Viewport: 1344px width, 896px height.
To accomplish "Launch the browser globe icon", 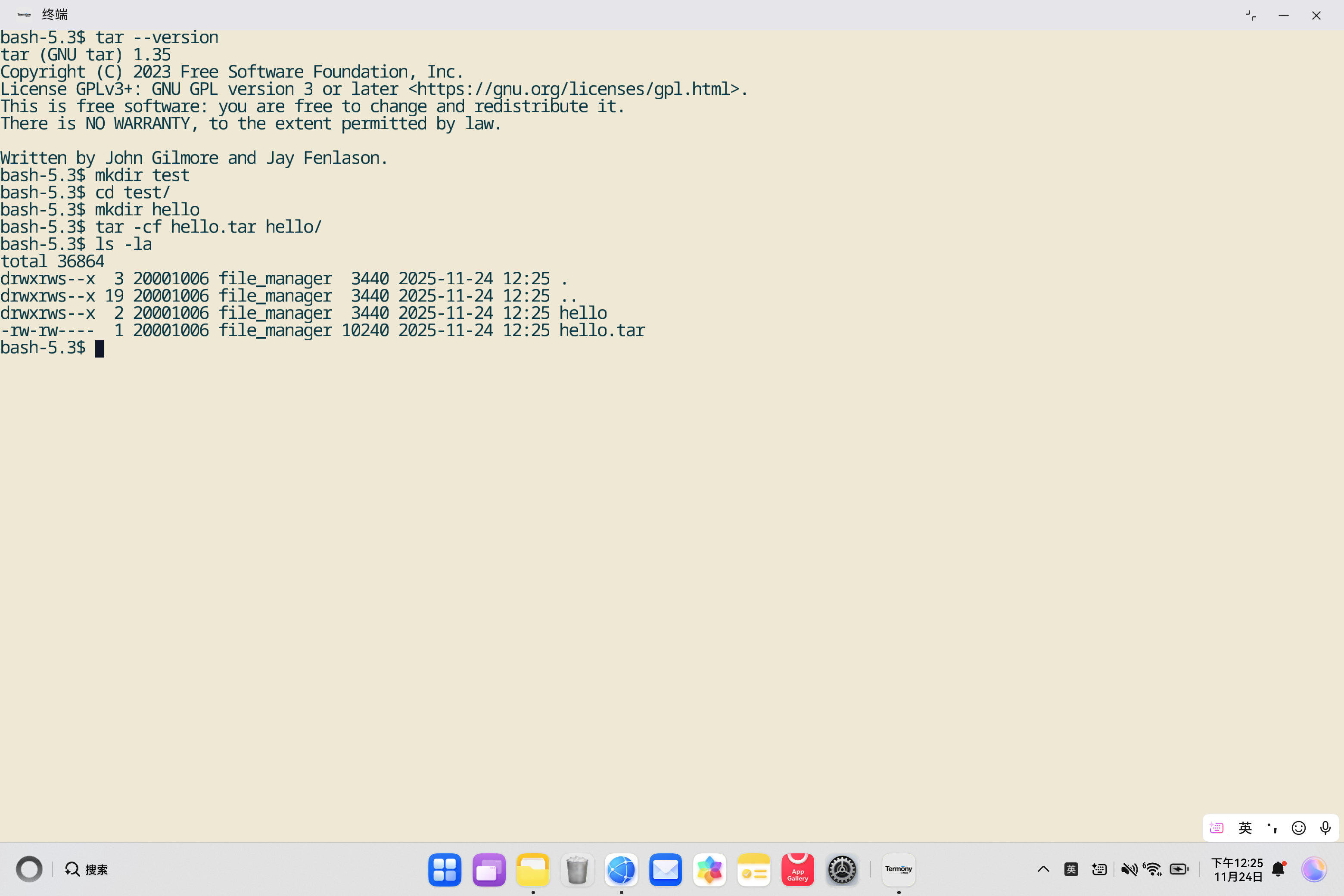I will point(621,869).
